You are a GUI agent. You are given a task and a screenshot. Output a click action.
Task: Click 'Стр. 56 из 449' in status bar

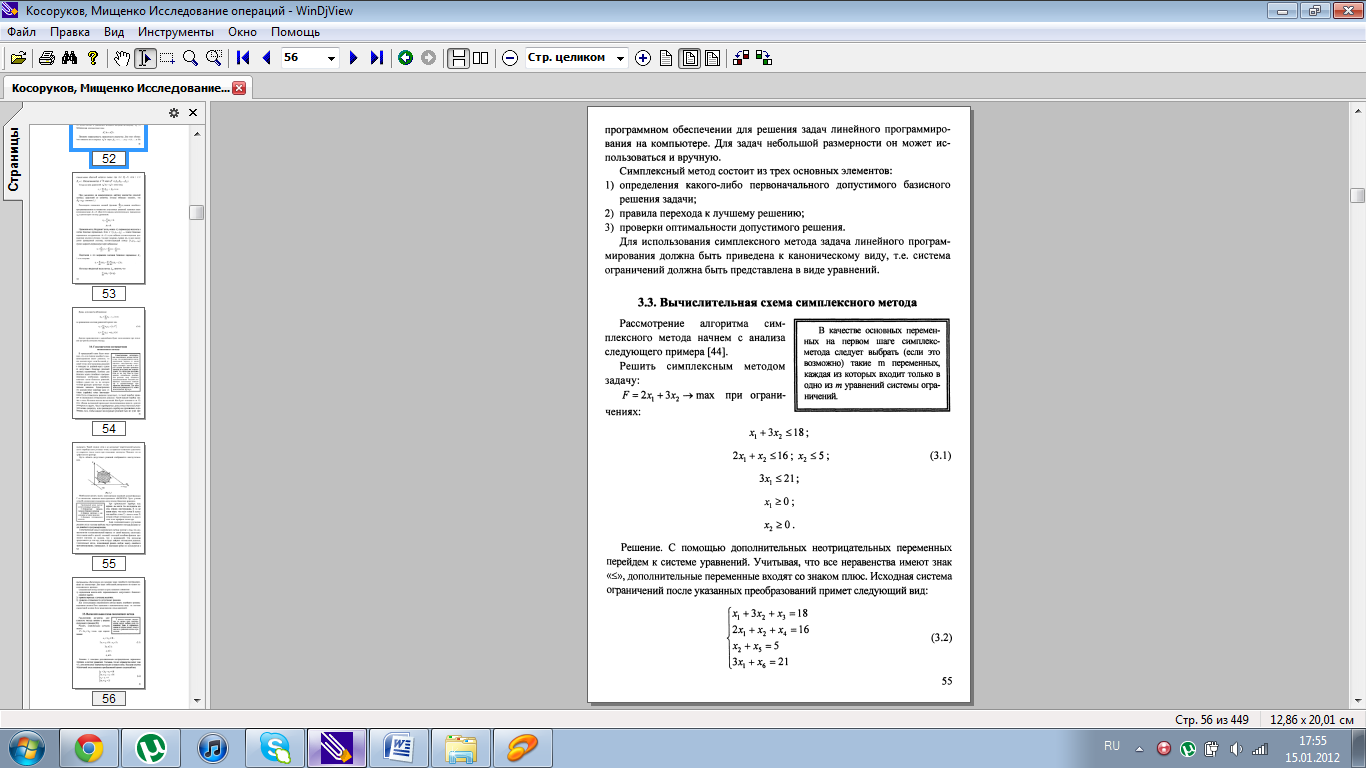1213,720
